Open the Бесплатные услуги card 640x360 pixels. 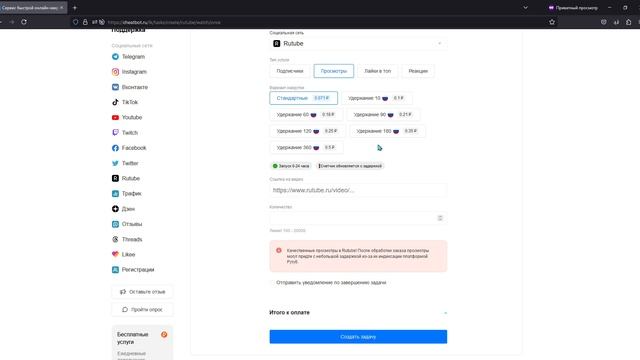(x=142, y=343)
